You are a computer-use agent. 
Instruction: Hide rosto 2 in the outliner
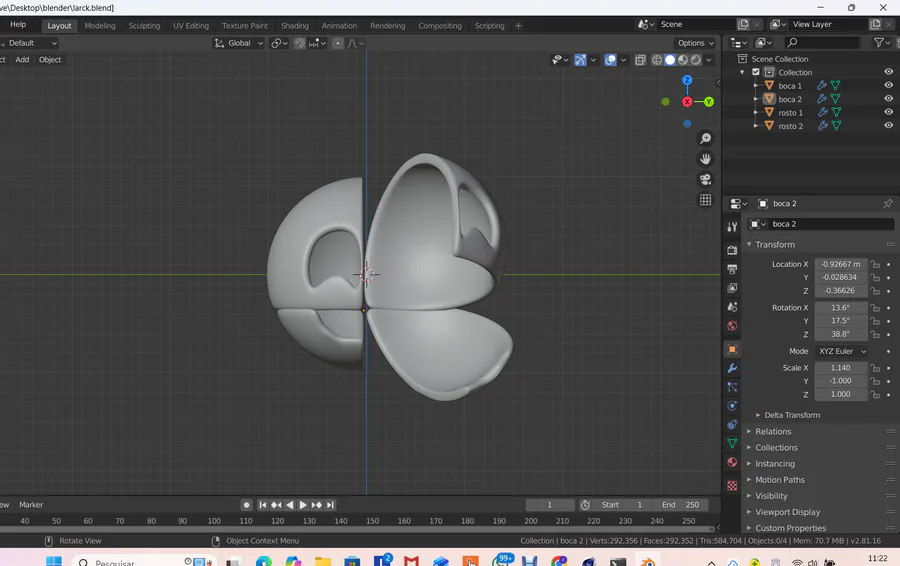pyautogui.click(x=888, y=126)
